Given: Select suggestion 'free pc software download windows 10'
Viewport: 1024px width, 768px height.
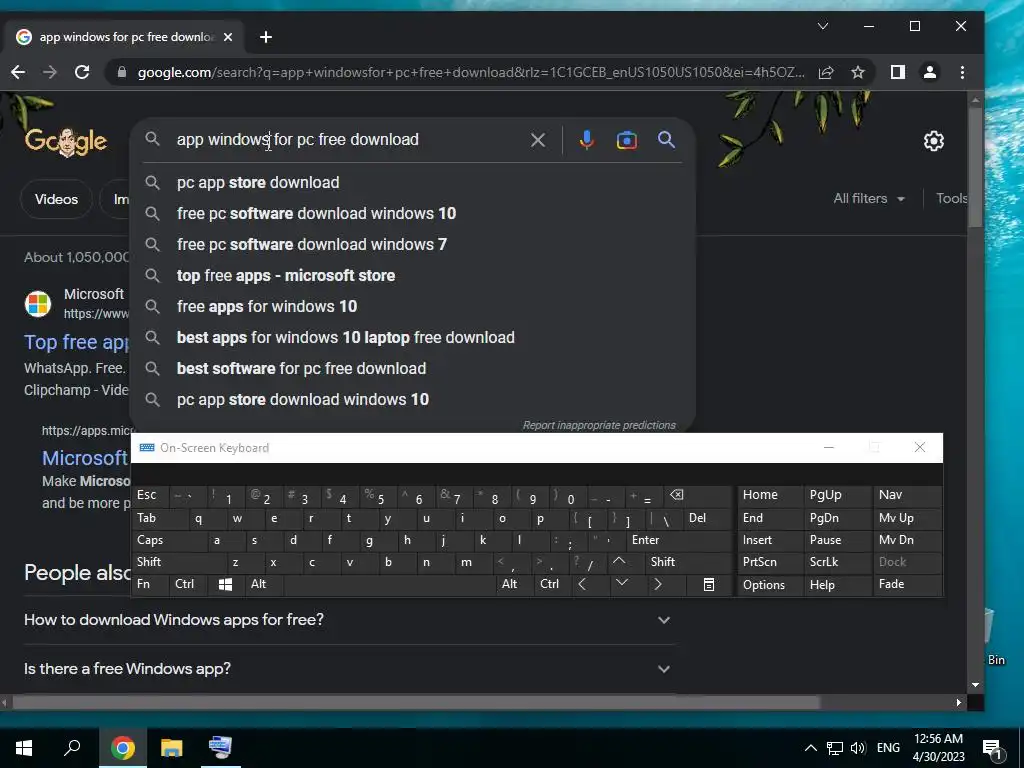Looking at the screenshot, I should 413,214.
